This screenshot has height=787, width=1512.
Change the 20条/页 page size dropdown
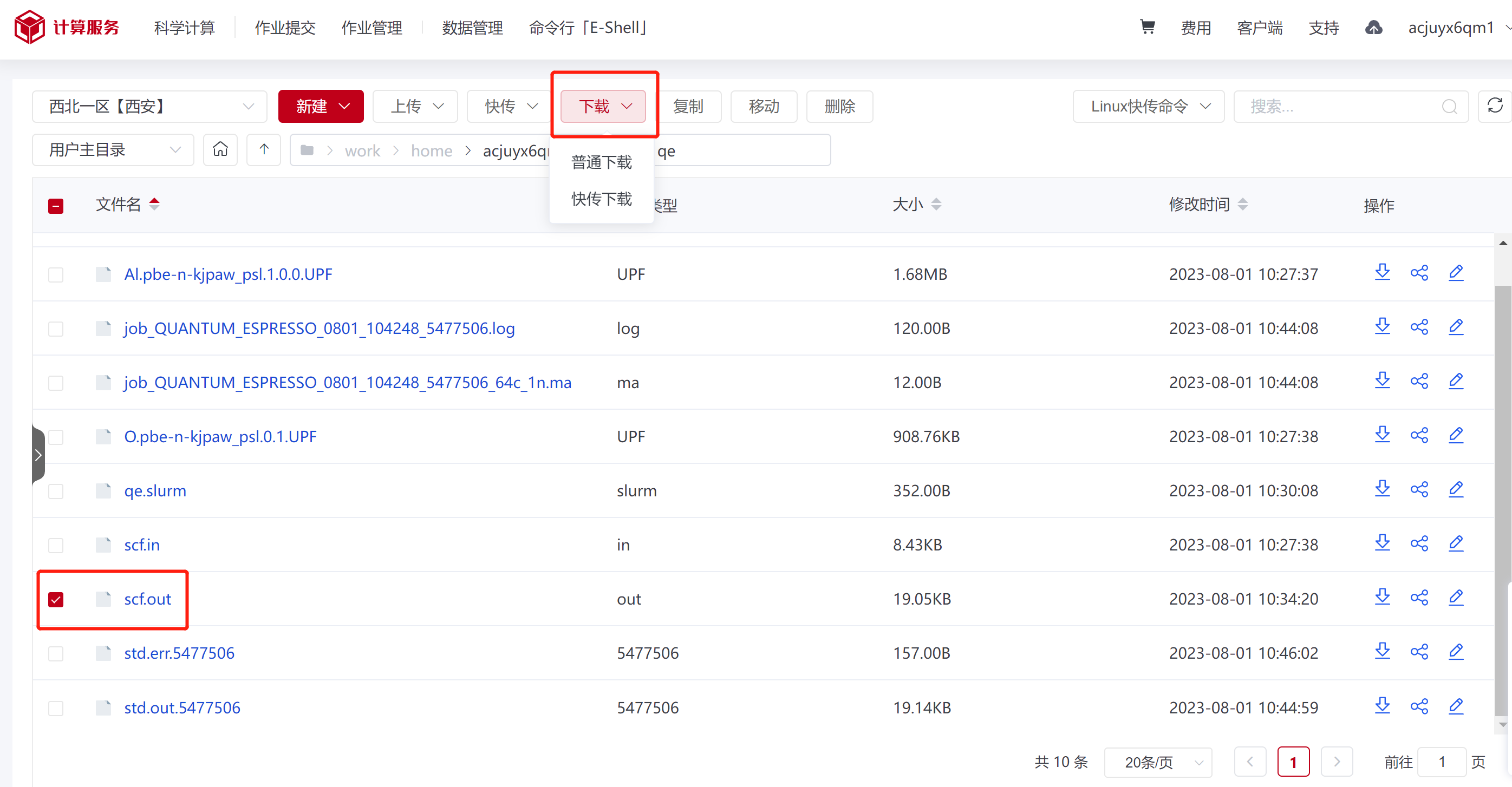[x=1158, y=762]
